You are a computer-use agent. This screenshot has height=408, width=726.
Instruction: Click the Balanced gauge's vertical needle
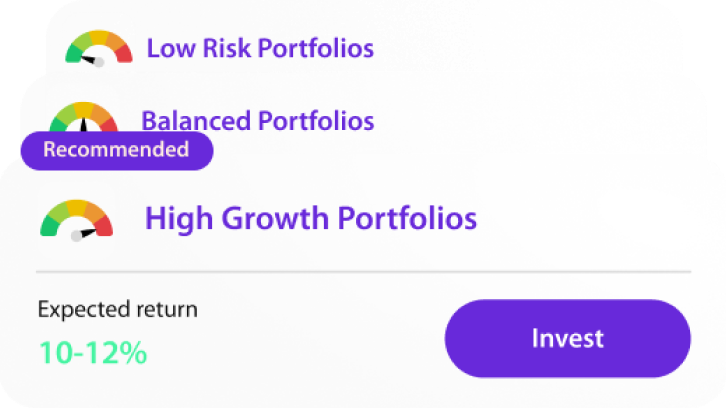tap(84, 125)
